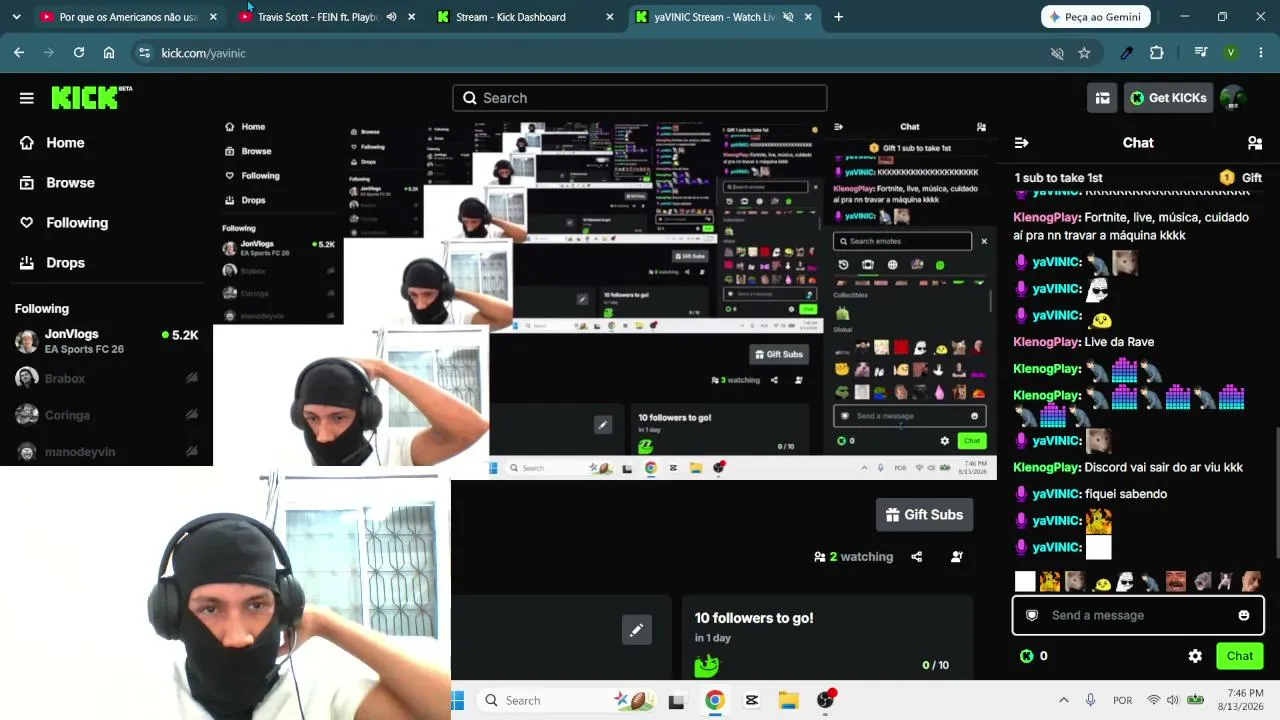This screenshot has width=1280, height=720.
Task: Click the KICKs balance coin icon
Action: (x=1026, y=656)
